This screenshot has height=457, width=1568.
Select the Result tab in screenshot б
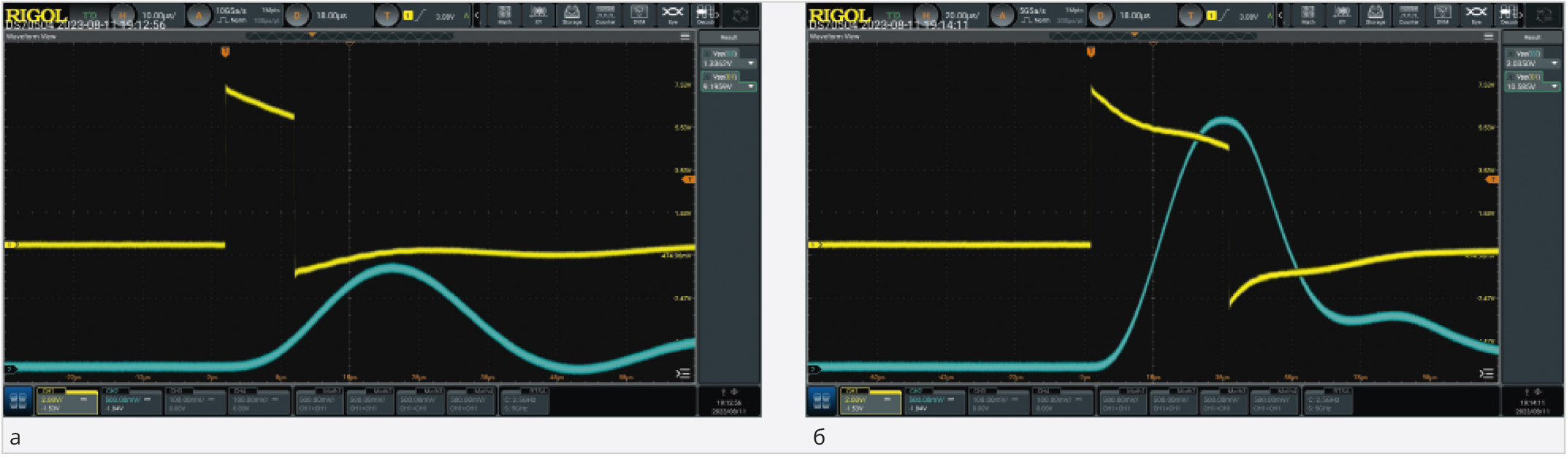[1532, 37]
